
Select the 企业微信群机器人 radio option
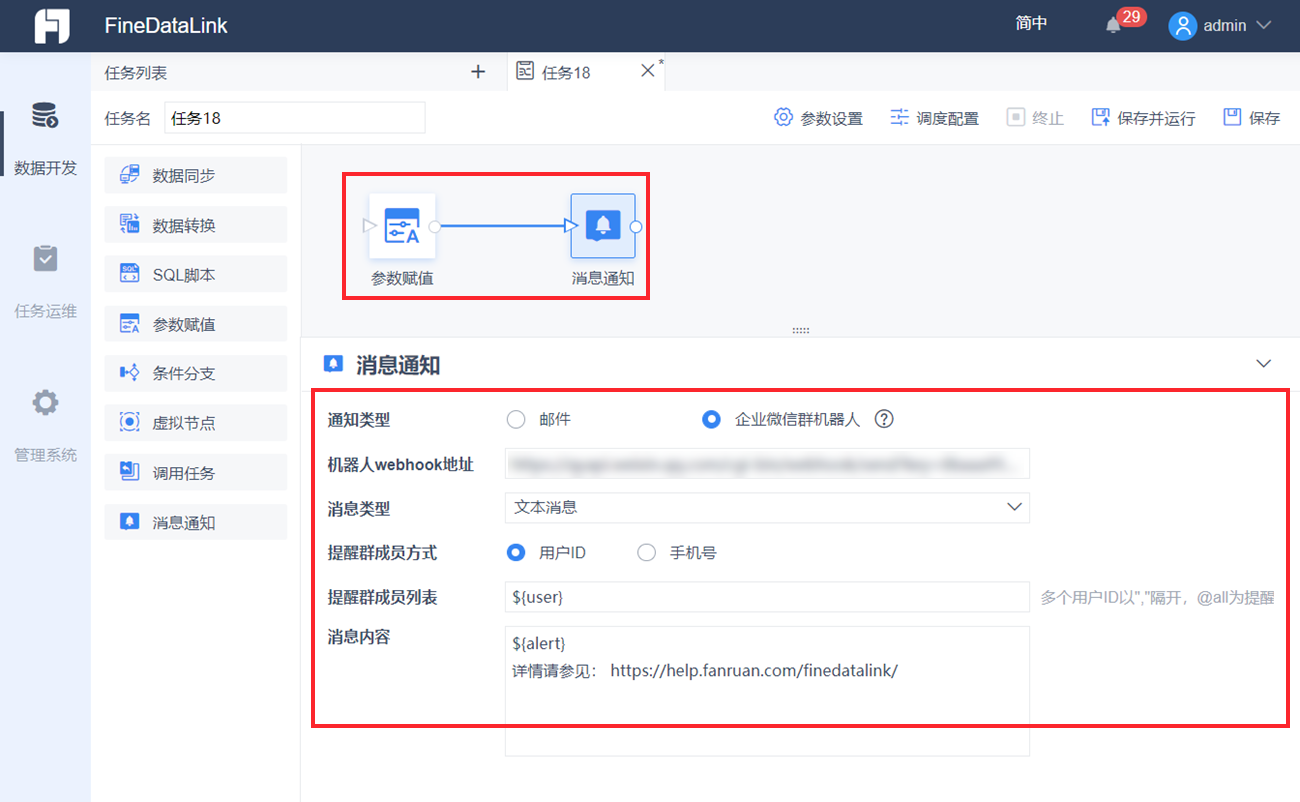pyautogui.click(x=711, y=419)
